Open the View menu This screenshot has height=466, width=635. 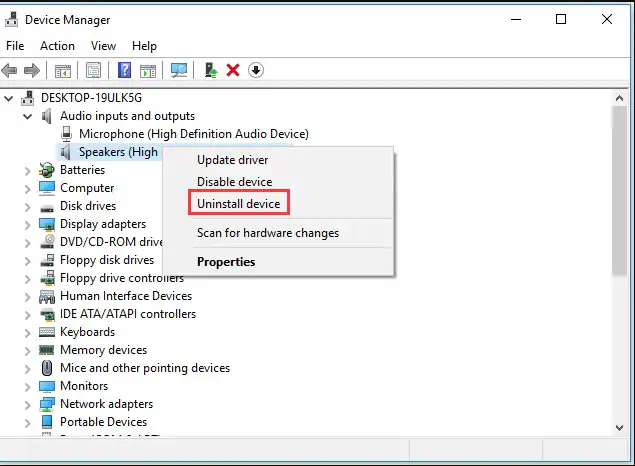click(103, 46)
